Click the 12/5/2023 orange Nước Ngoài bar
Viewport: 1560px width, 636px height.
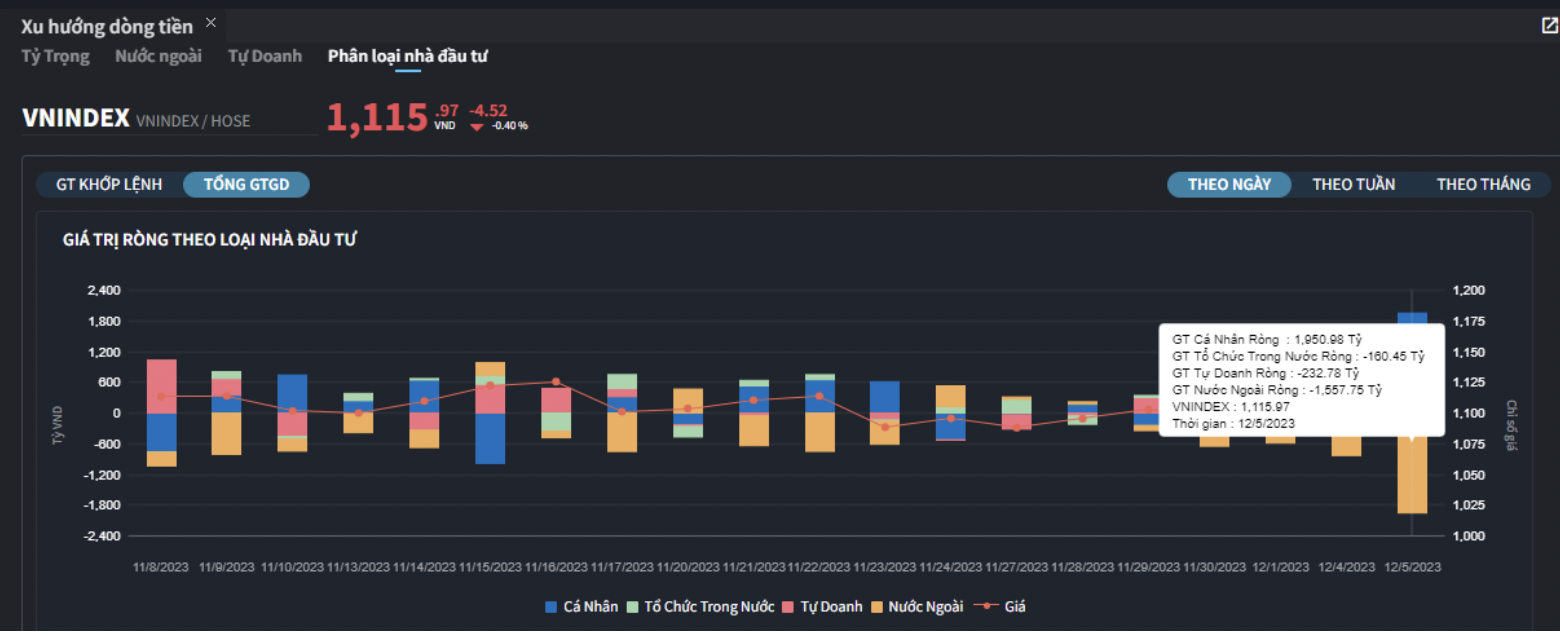click(x=1412, y=478)
